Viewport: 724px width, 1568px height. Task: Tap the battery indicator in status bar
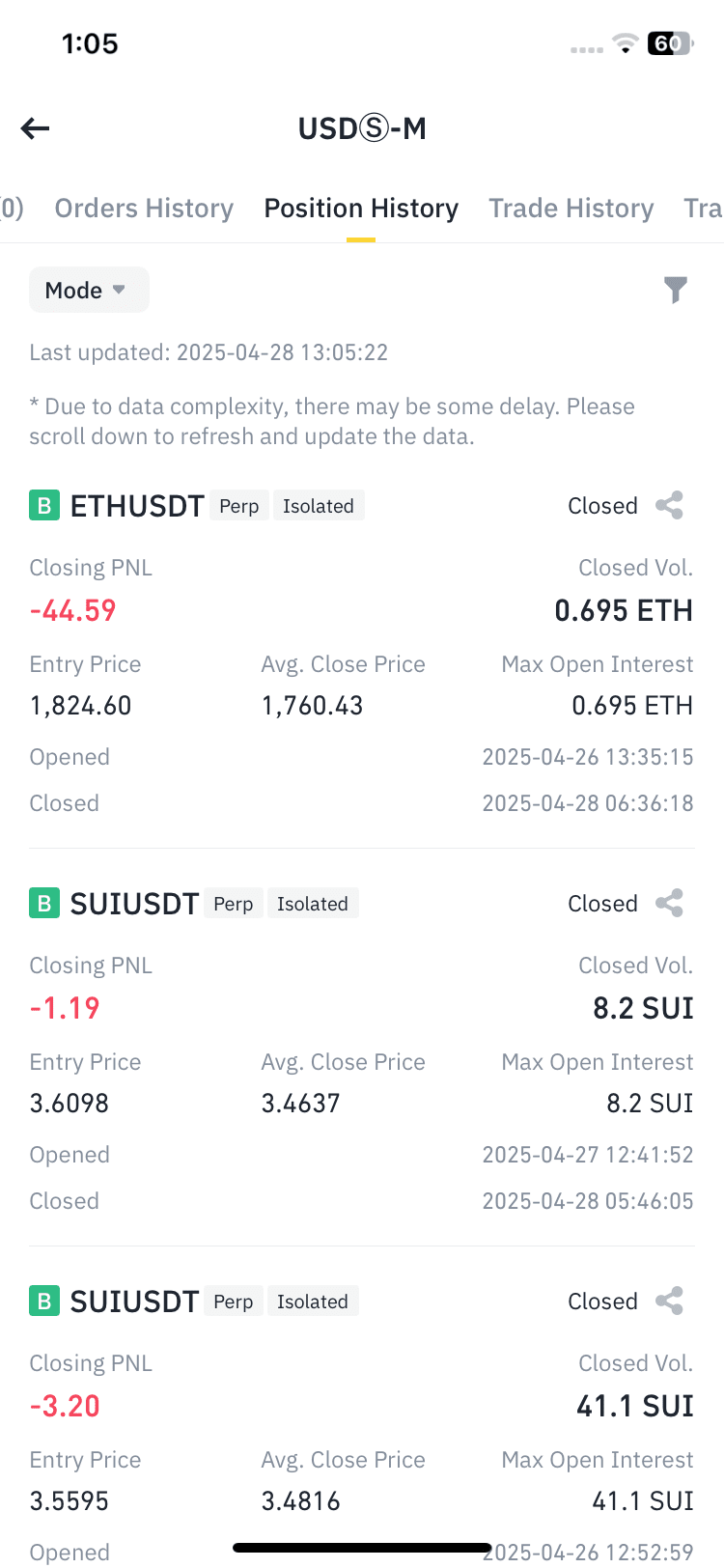pos(670,43)
